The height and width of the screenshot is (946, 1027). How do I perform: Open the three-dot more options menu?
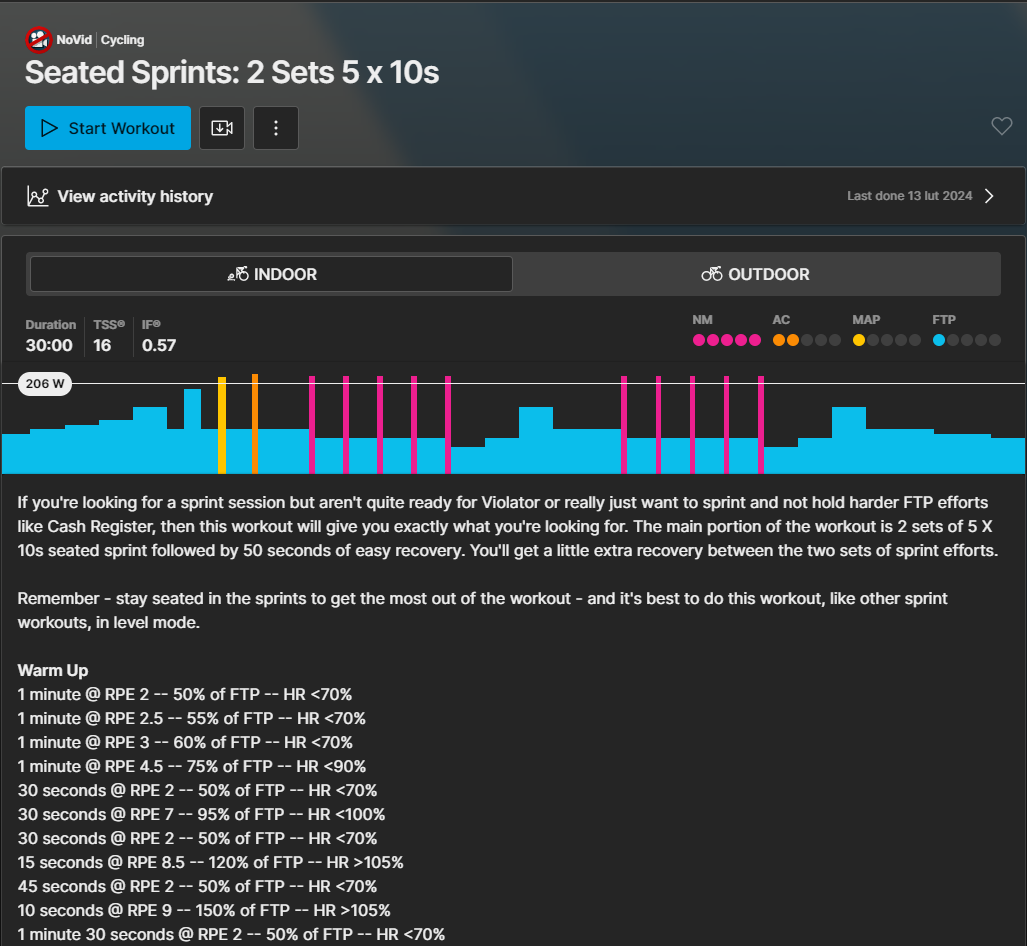tap(276, 128)
